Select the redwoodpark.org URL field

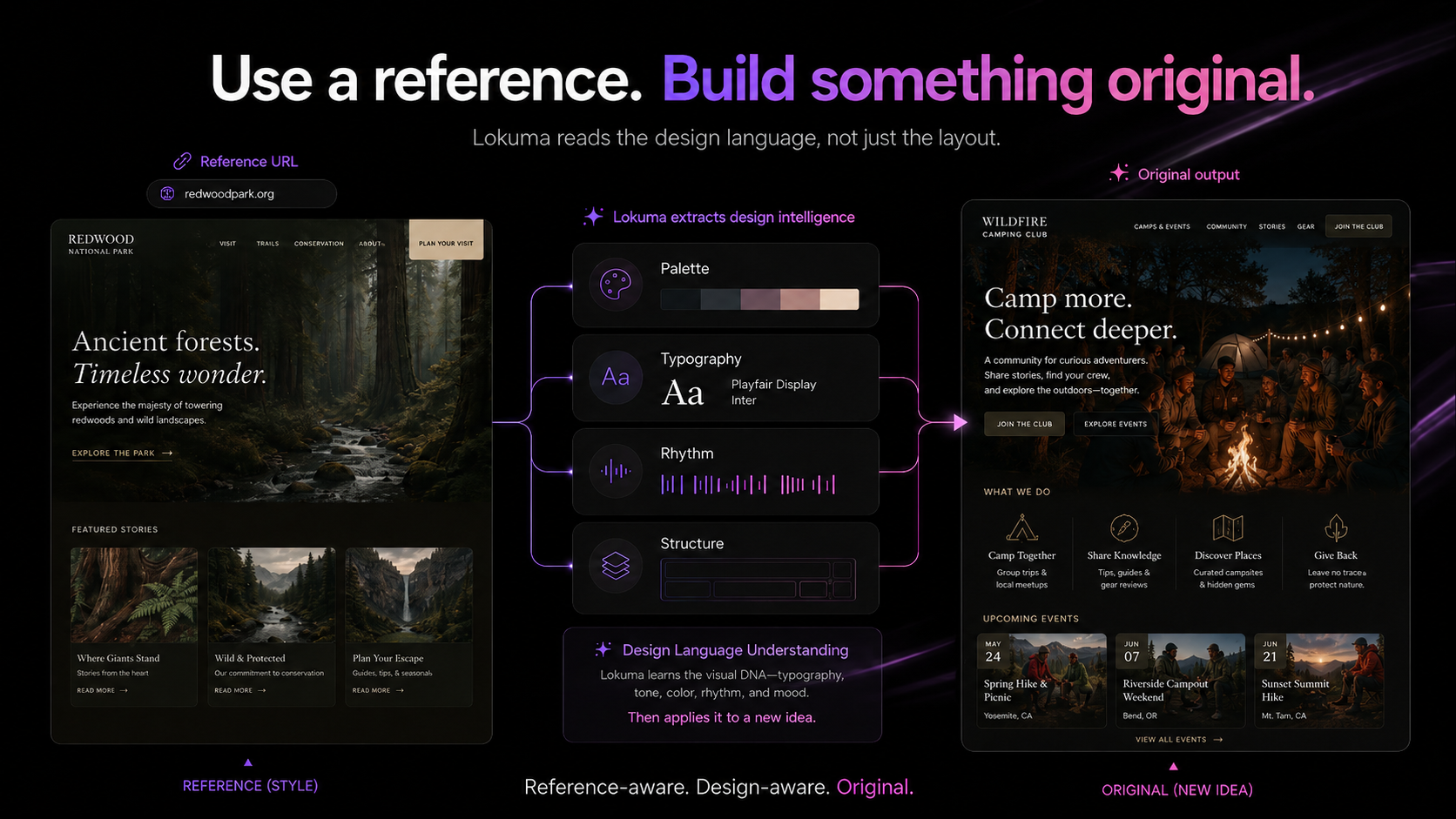coord(241,193)
